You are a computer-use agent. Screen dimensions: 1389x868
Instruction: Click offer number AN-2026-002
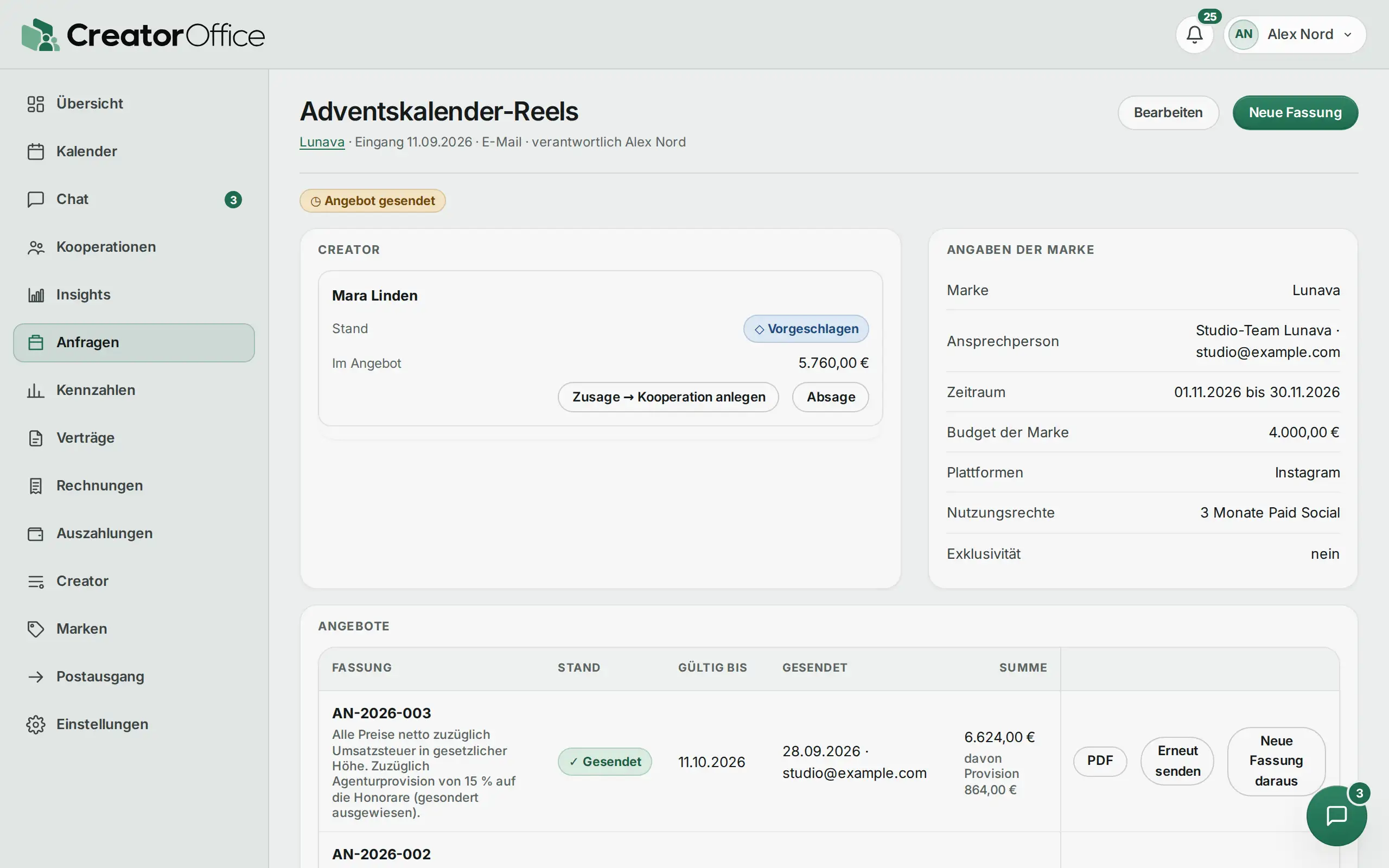click(x=381, y=854)
